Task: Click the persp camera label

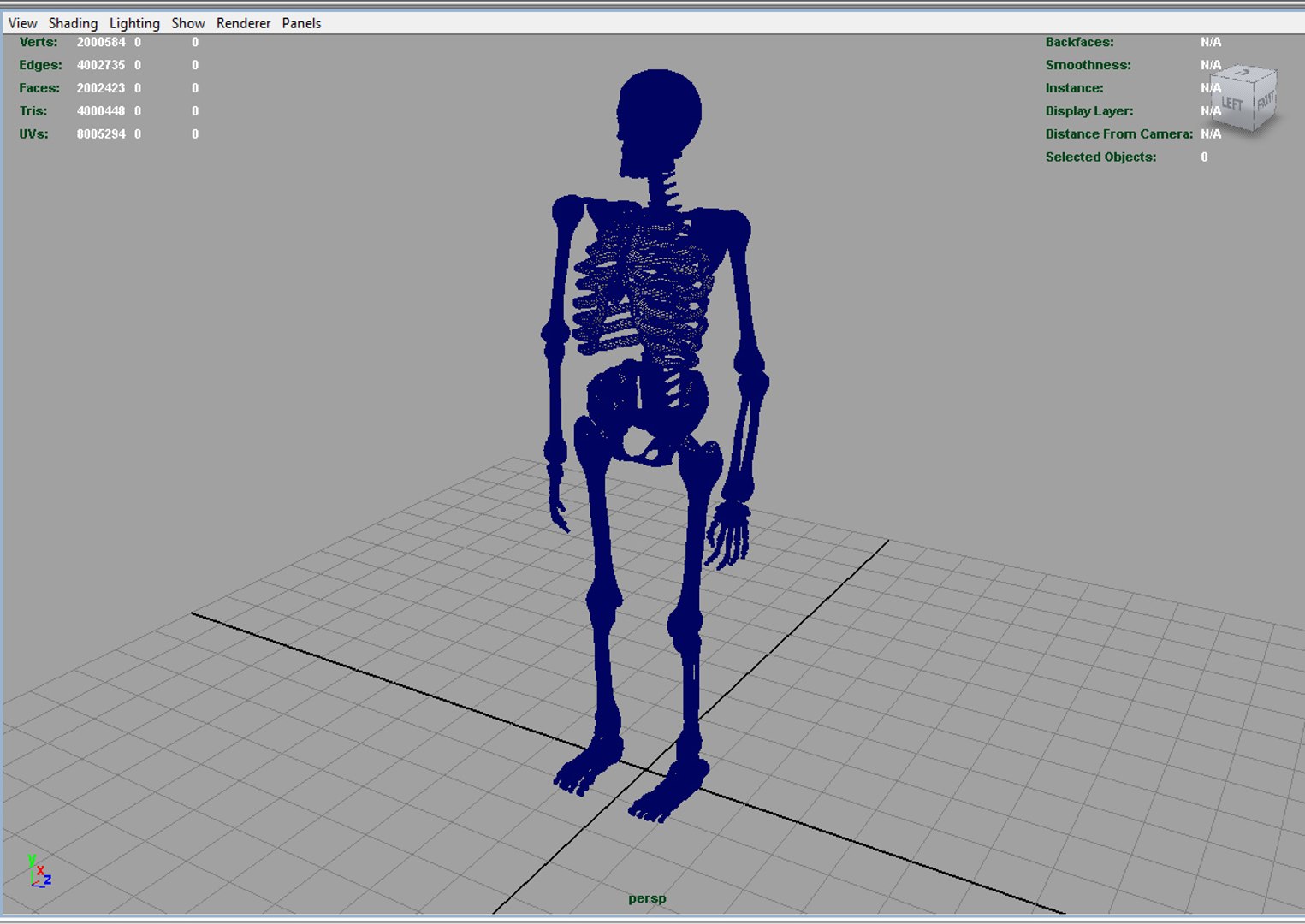Action: pyautogui.click(x=647, y=898)
